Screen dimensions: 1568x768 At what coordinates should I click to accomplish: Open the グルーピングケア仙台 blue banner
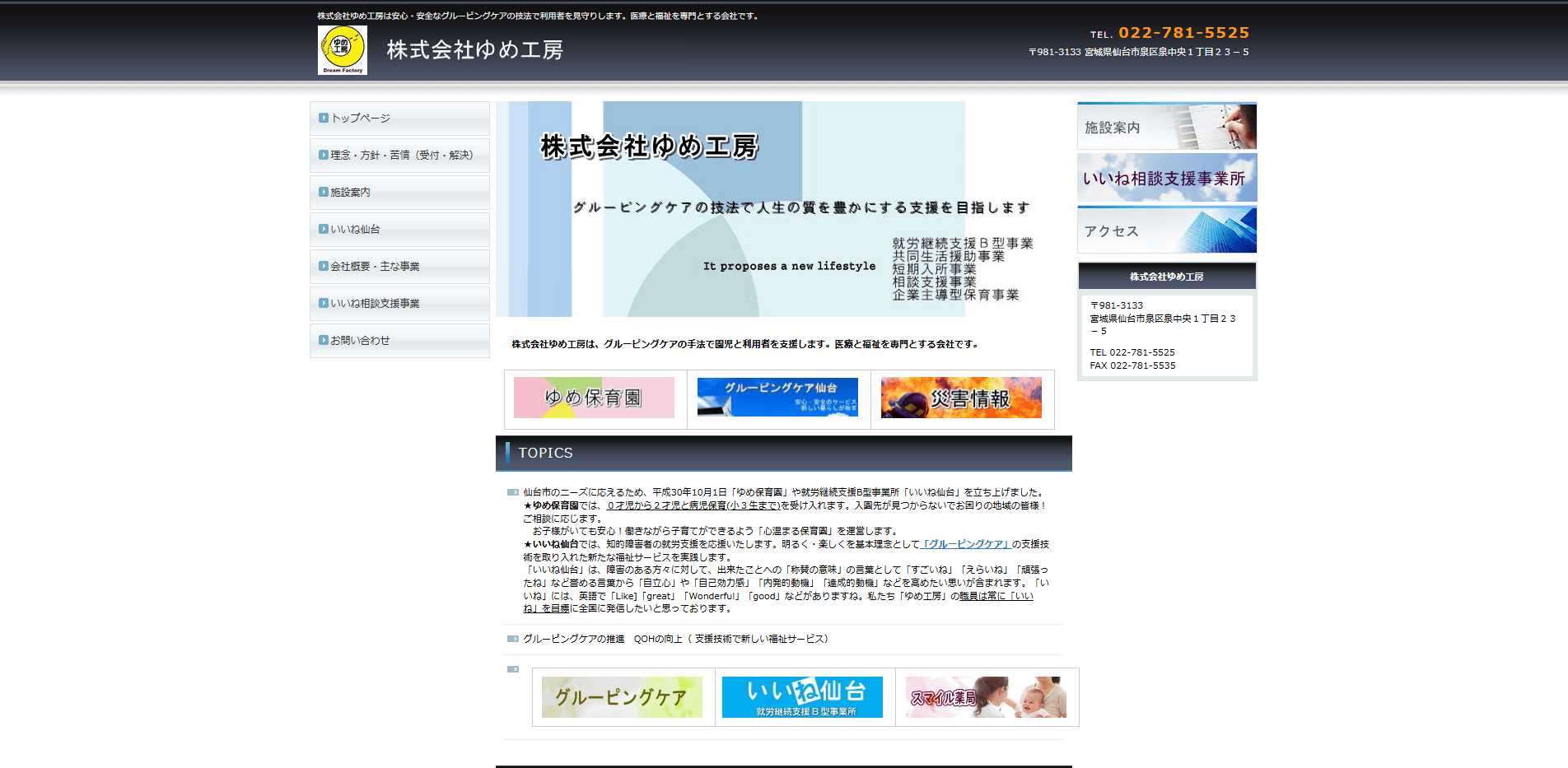click(x=777, y=398)
